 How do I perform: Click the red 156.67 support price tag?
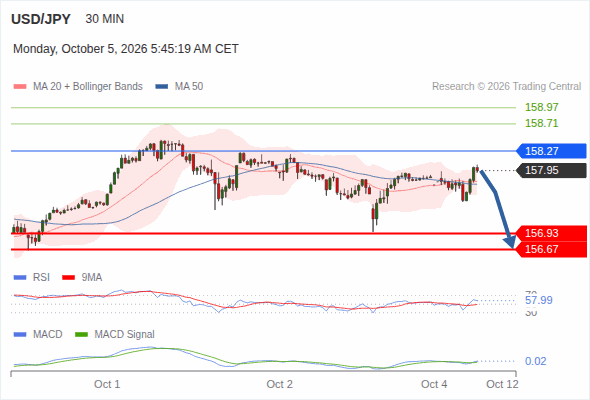(x=551, y=249)
